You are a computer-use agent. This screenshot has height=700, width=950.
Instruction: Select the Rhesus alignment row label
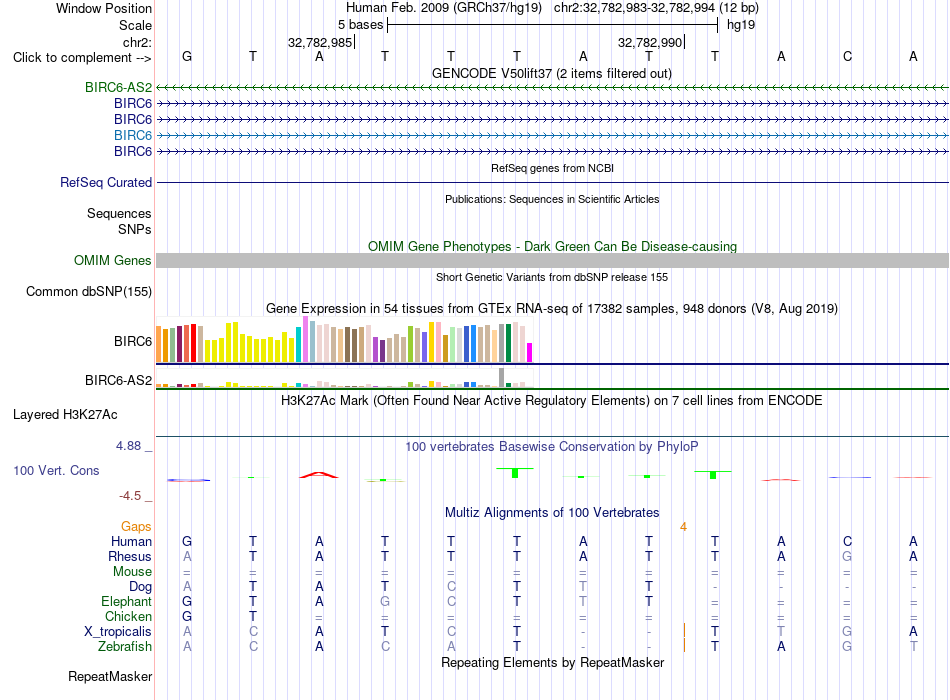[130, 556]
